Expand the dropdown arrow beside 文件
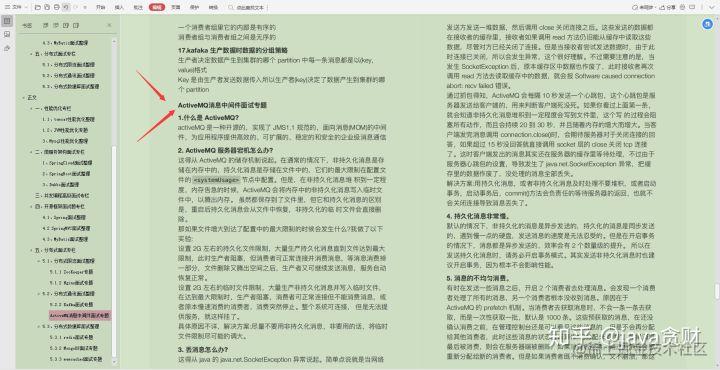Image resolution: width=720 pixels, height=370 pixels. [26, 7]
